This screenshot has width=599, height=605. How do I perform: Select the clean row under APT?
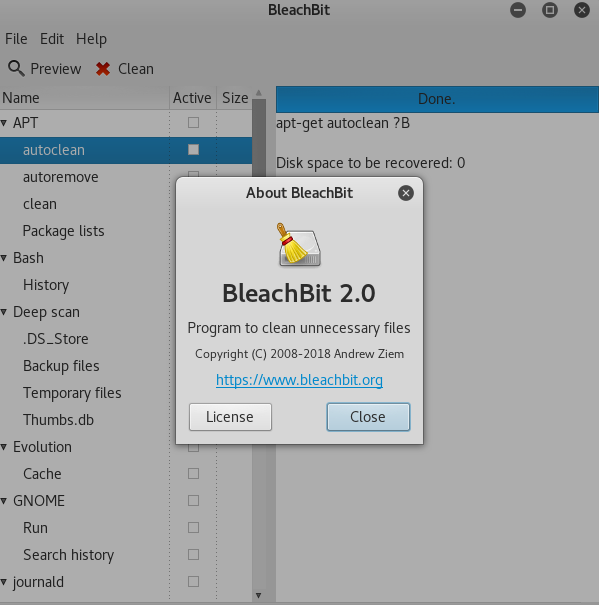tap(40, 204)
